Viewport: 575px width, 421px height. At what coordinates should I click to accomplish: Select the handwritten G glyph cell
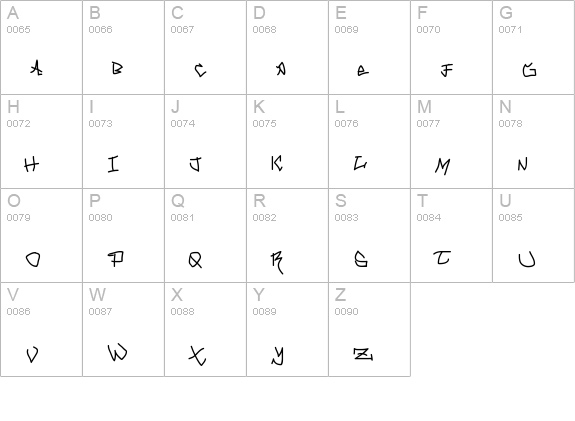click(x=534, y=47)
